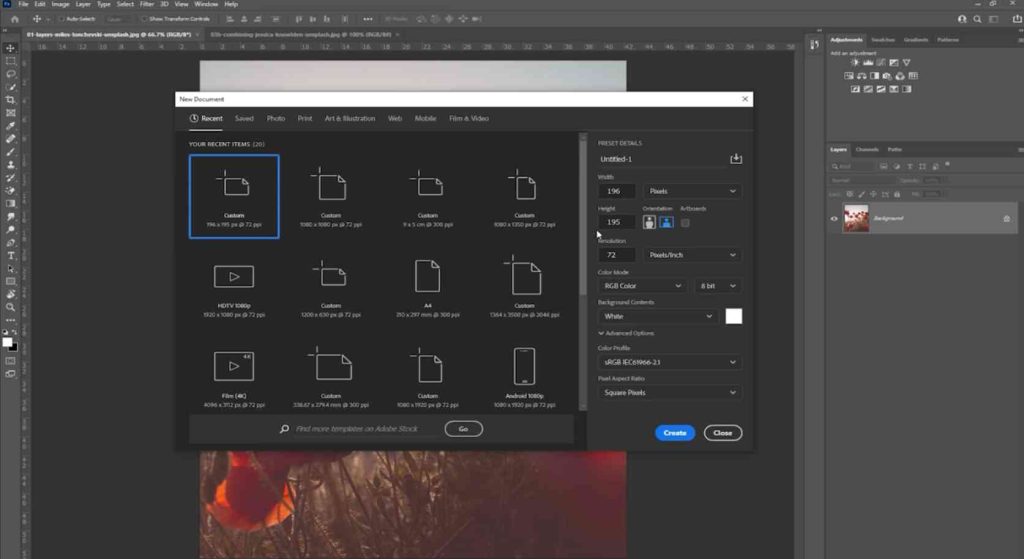Viewport: 1024px width, 559px height.
Task: Select the Move tool in the toolbar
Action: 10,48
